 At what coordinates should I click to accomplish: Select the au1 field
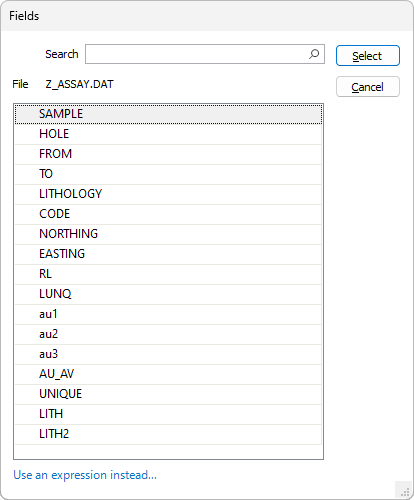click(x=168, y=314)
